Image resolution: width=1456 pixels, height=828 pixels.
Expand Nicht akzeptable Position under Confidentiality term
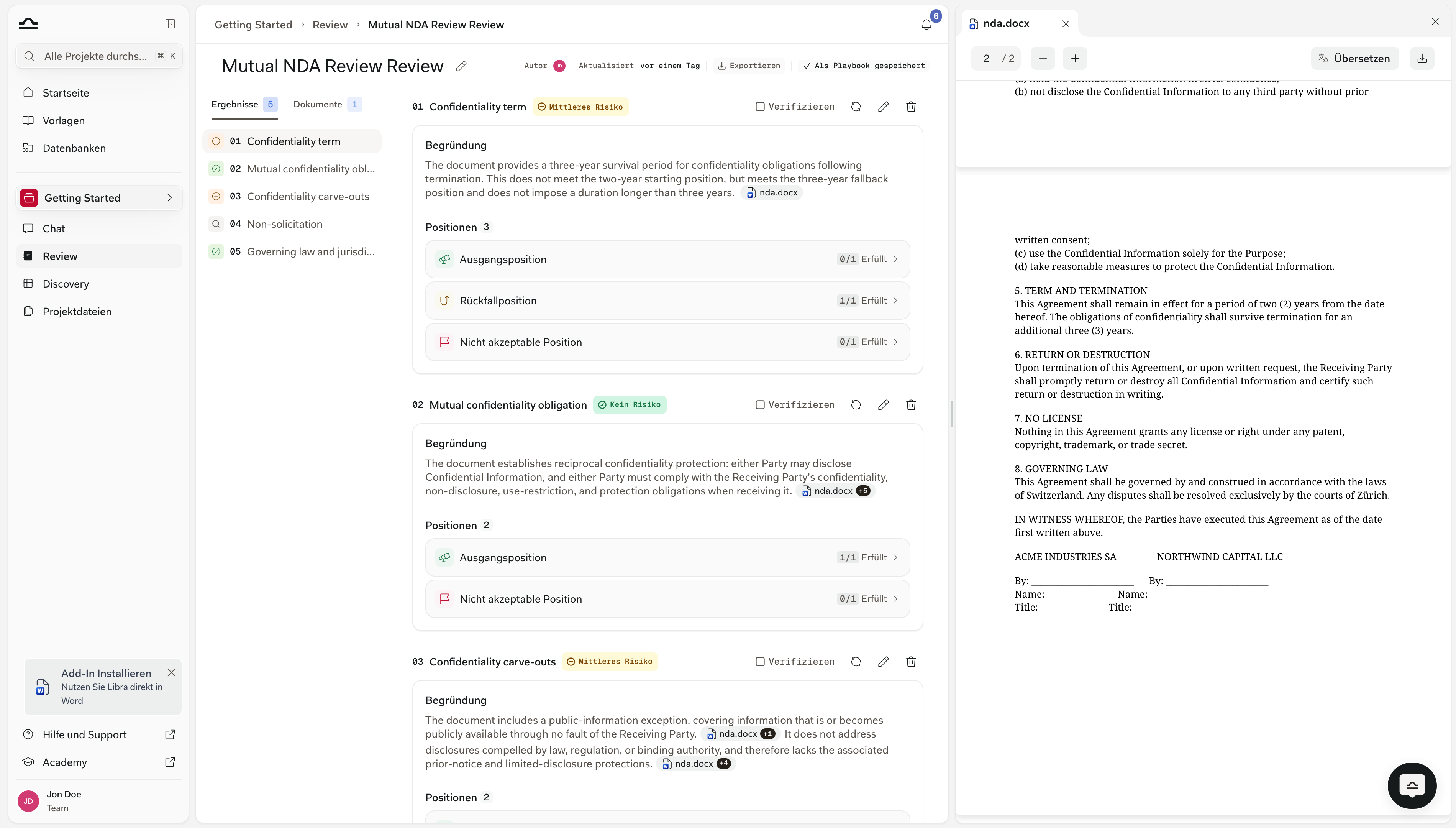pos(667,342)
